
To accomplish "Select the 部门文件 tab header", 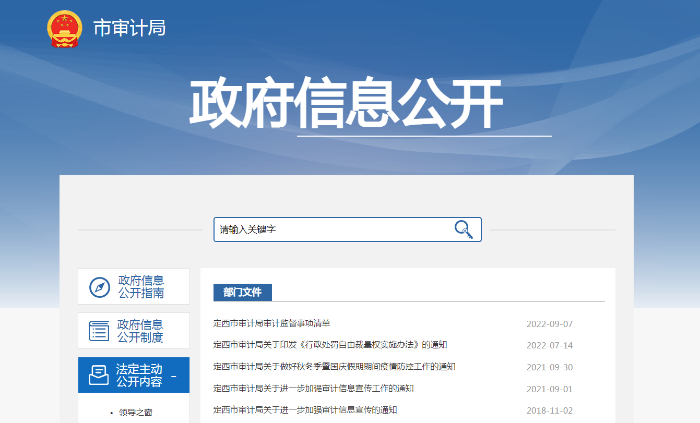I will (x=242, y=292).
